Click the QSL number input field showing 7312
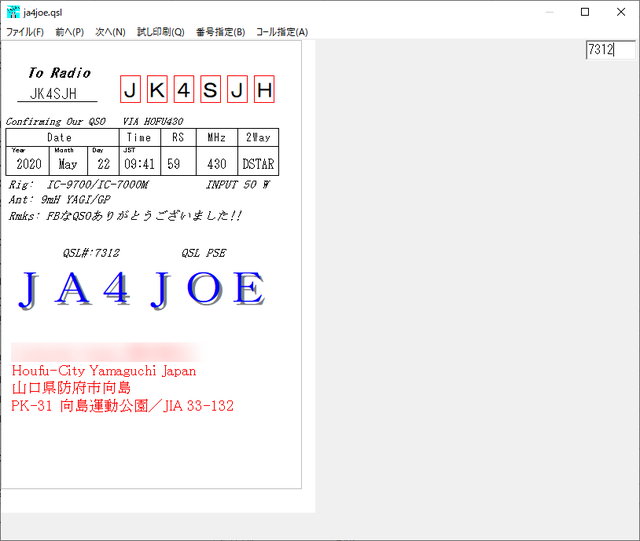This screenshot has height=541, width=640. pos(611,50)
